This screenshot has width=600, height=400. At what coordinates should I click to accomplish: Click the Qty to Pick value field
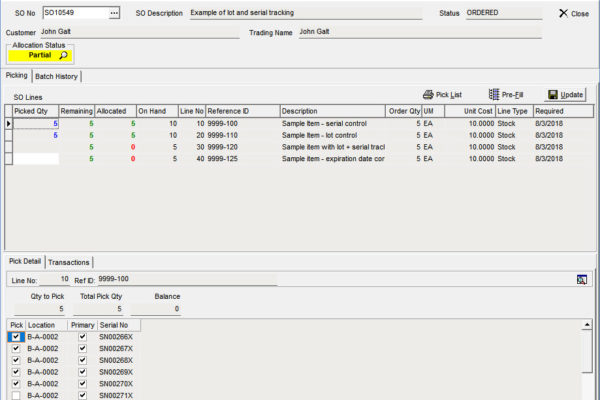point(39,309)
